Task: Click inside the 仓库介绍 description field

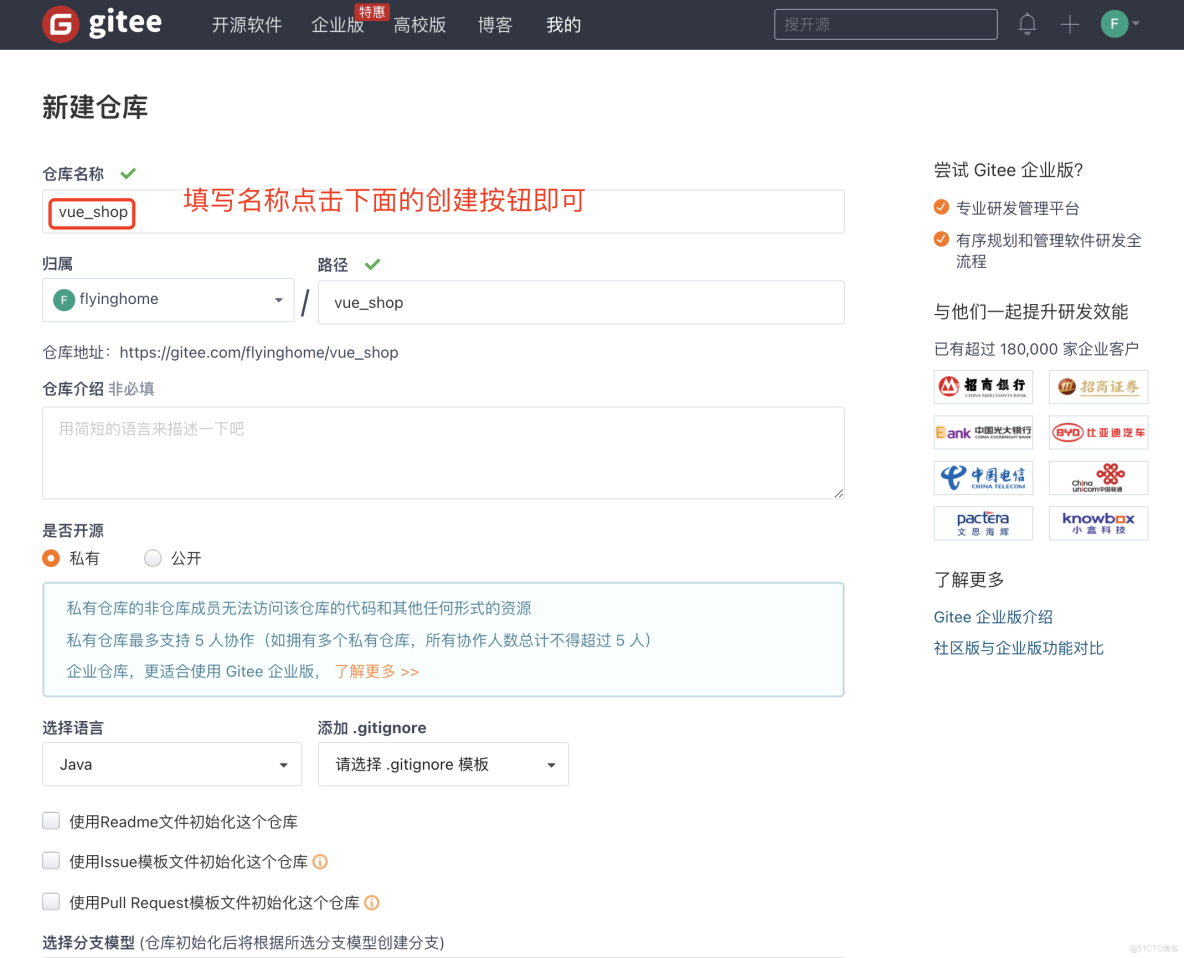Action: (443, 452)
